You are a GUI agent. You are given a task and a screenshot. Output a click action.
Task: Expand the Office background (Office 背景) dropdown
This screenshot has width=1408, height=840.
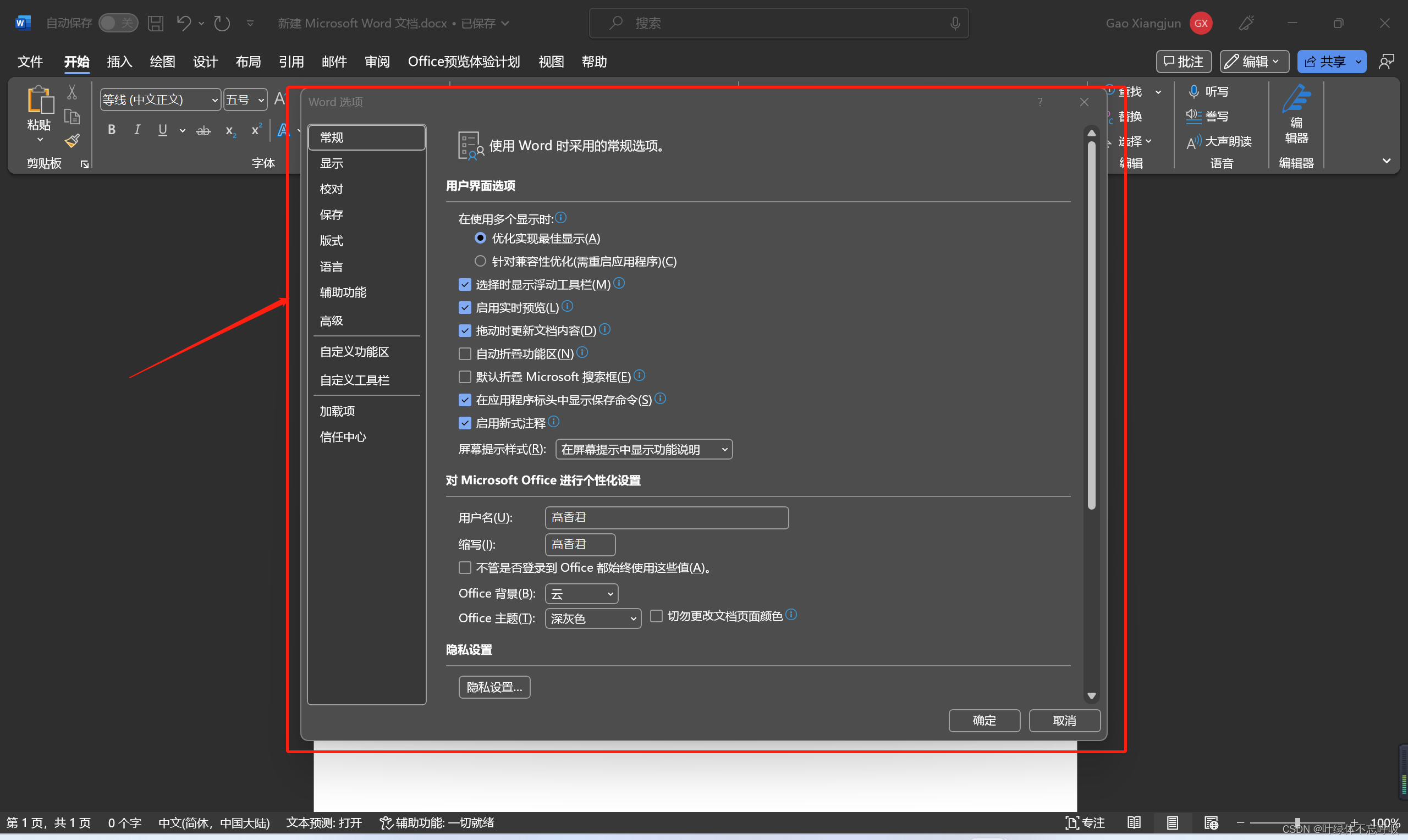tap(581, 594)
